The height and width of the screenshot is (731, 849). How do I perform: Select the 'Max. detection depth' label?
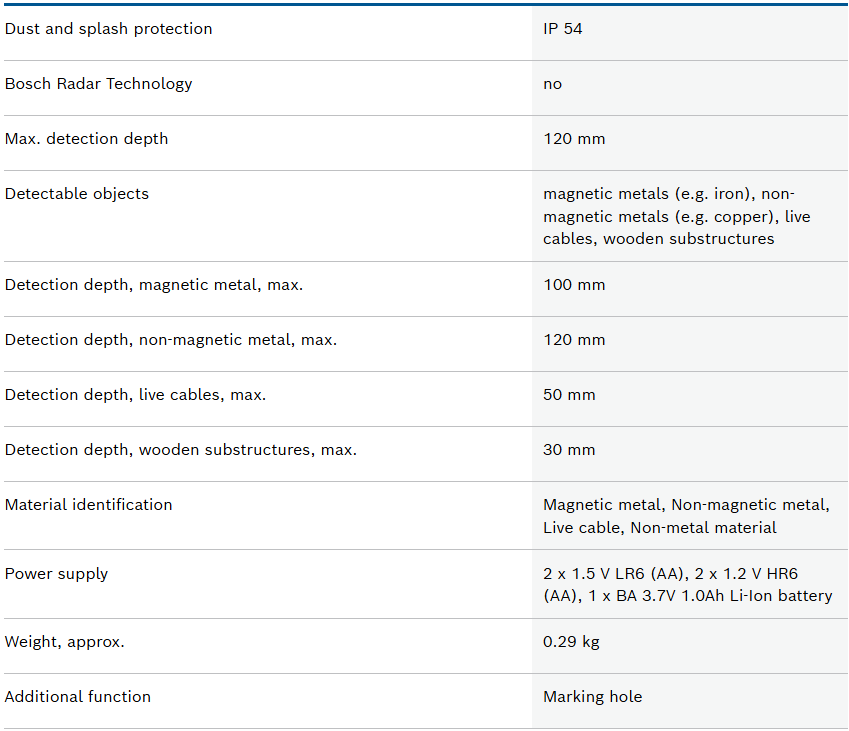pos(86,139)
